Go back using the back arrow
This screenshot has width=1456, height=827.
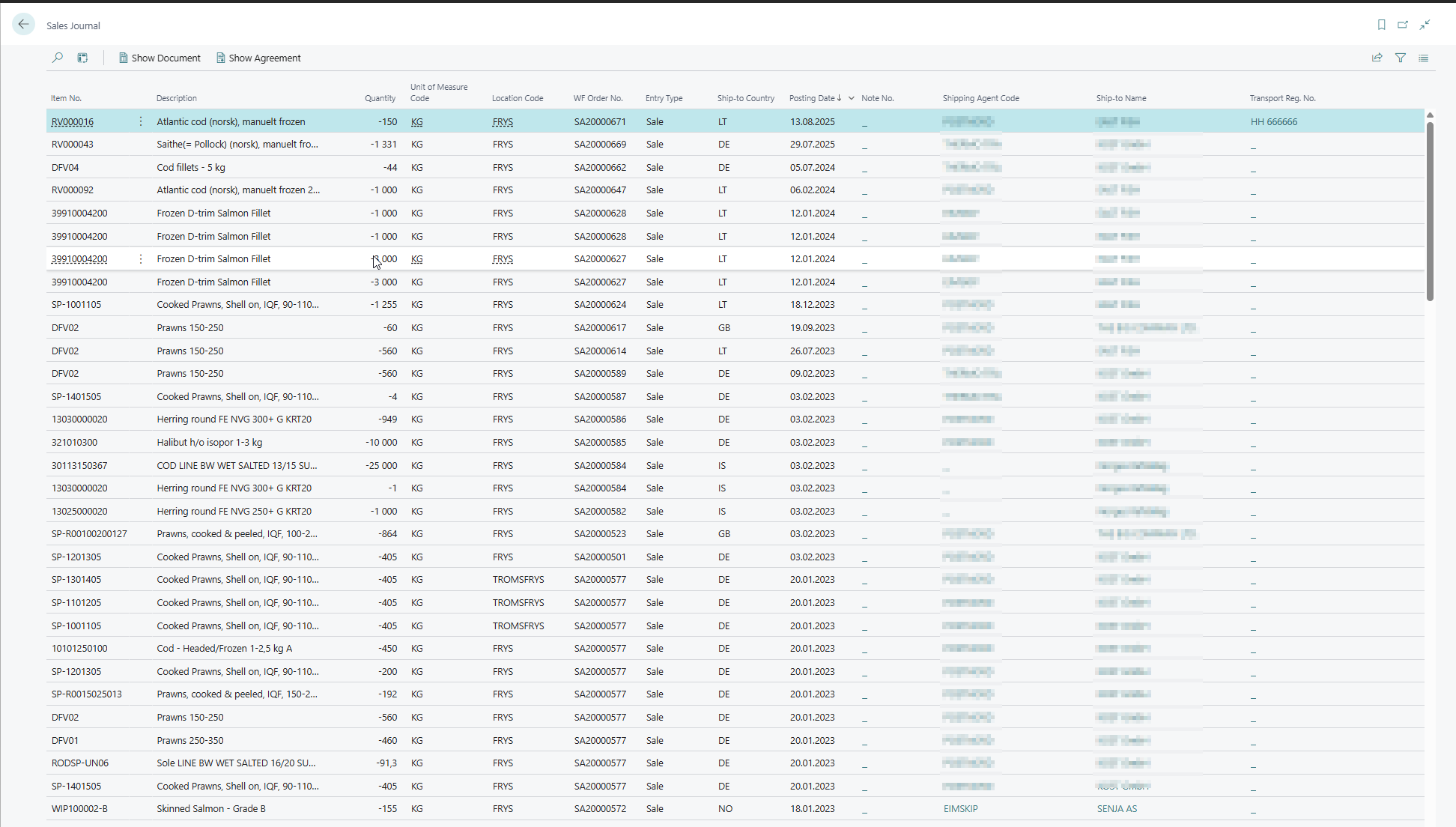23,25
